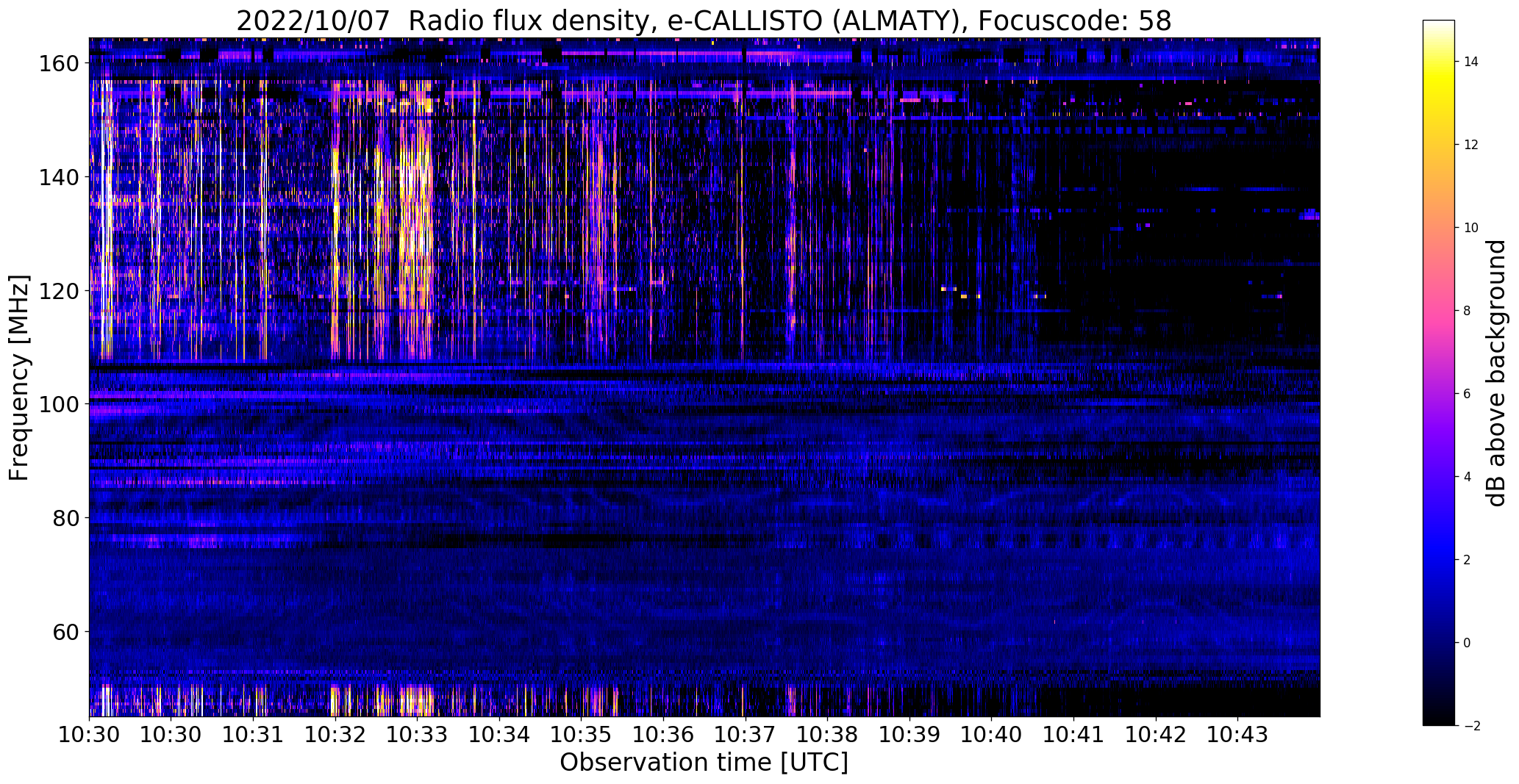Pick the colorbar tick label 12
1519x784 pixels.
[x=1471, y=145]
